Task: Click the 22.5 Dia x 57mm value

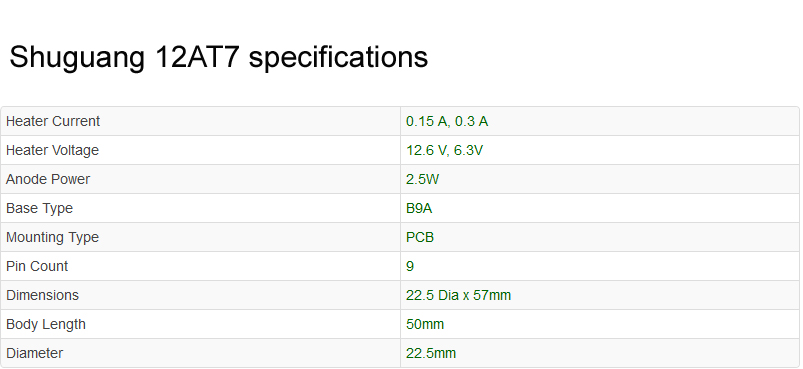Action: [458, 295]
